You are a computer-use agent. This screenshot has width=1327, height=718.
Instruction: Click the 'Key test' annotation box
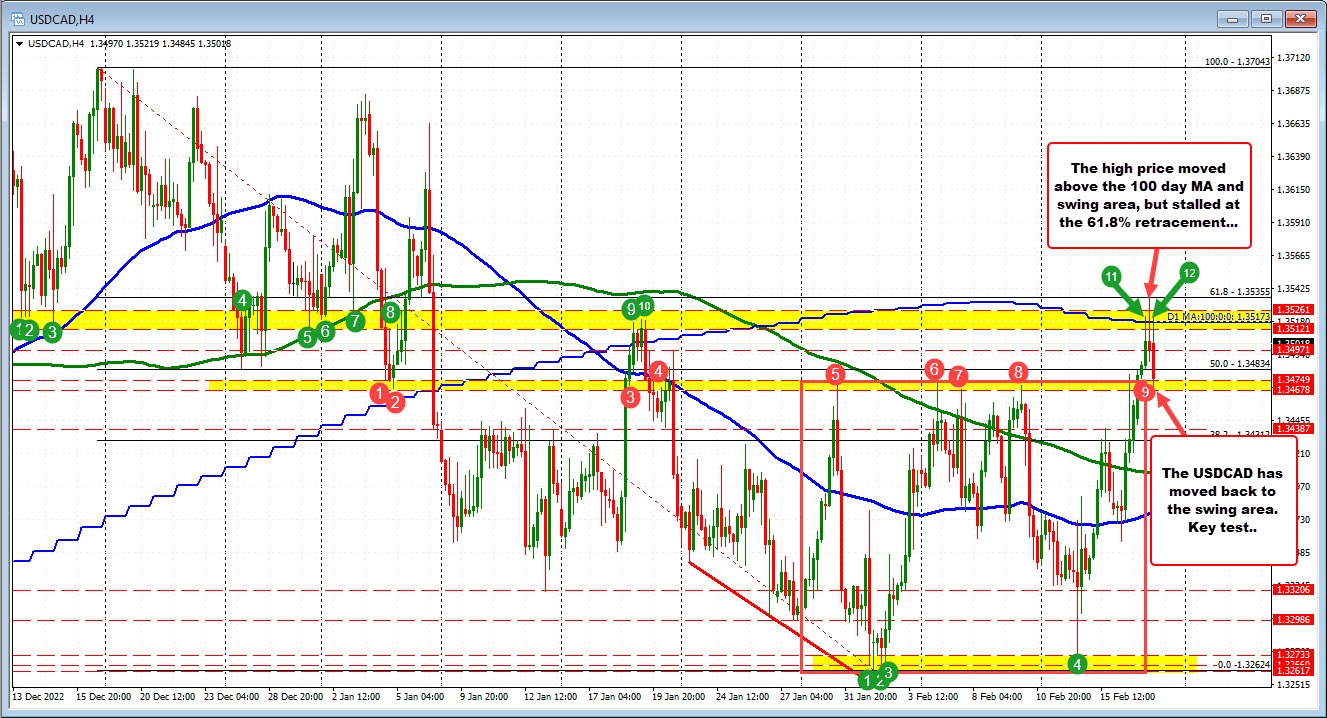point(1222,500)
